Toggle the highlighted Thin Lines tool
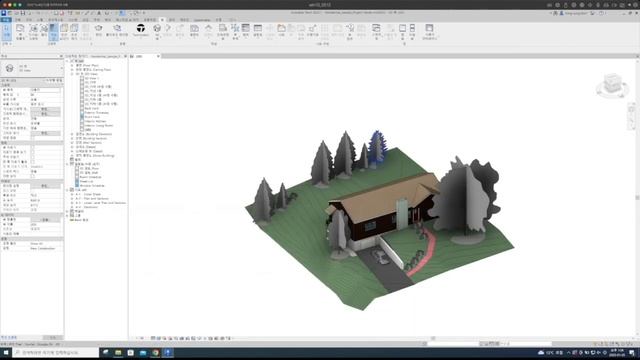The height and width of the screenshot is (360, 640). (x=53, y=31)
